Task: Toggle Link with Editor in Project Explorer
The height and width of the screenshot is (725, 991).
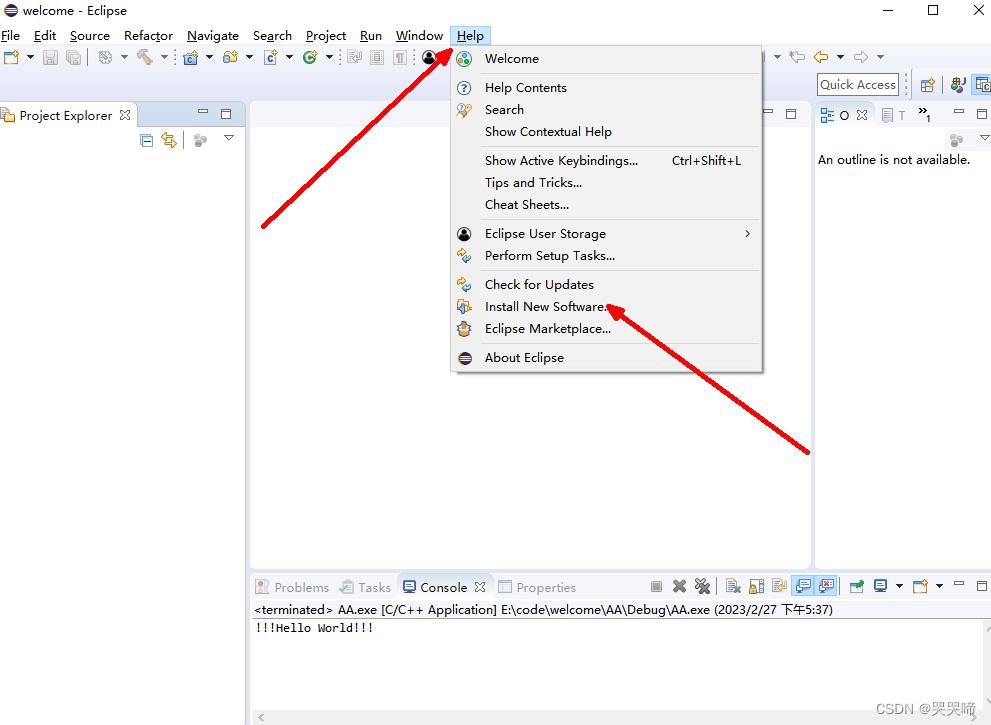Action: tap(169, 140)
